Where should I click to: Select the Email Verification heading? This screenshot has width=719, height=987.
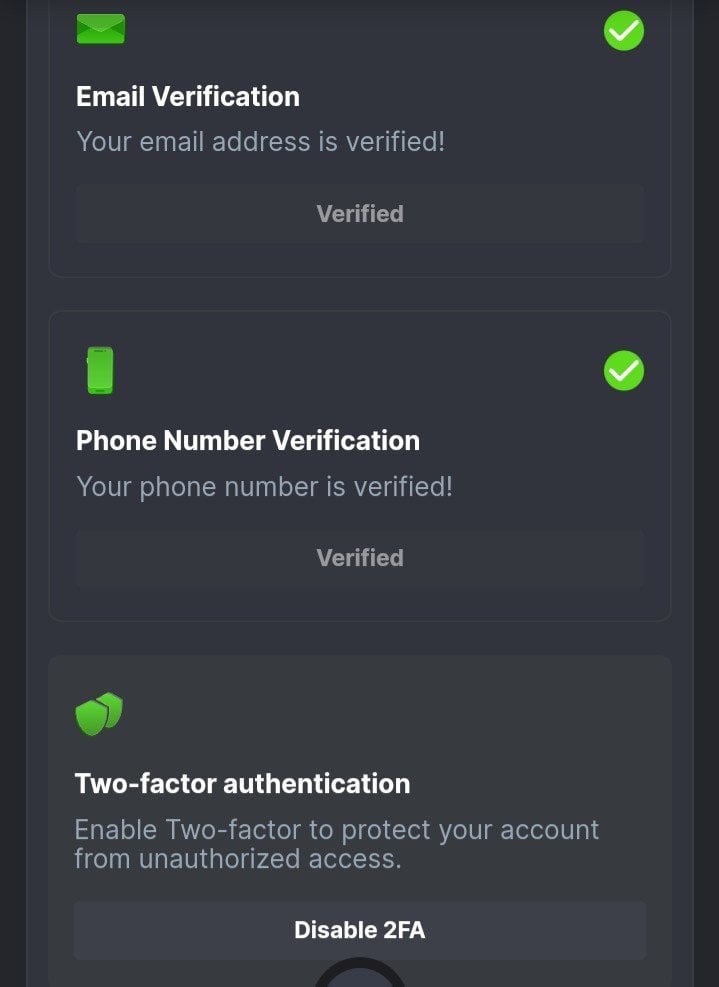click(188, 97)
